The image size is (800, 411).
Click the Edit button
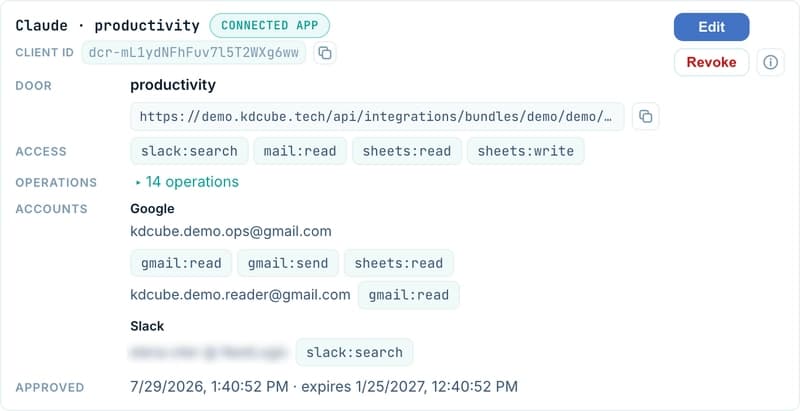[711, 27]
